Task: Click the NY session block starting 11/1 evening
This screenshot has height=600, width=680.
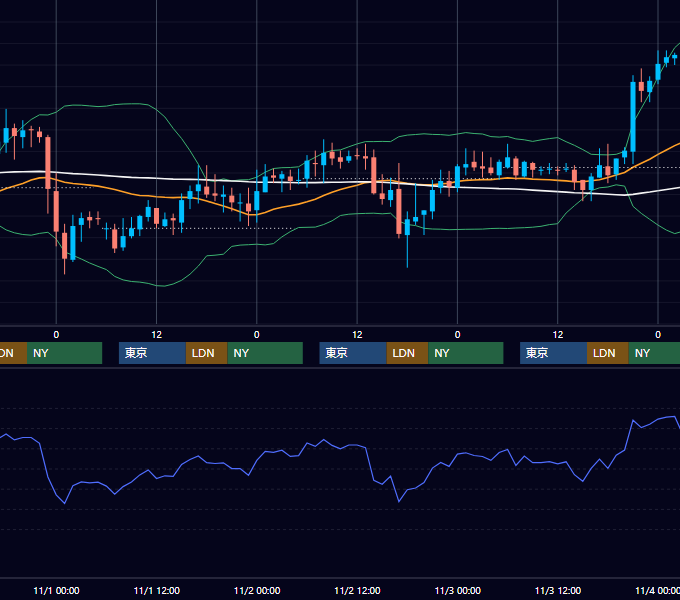Action: click(x=265, y=353)
